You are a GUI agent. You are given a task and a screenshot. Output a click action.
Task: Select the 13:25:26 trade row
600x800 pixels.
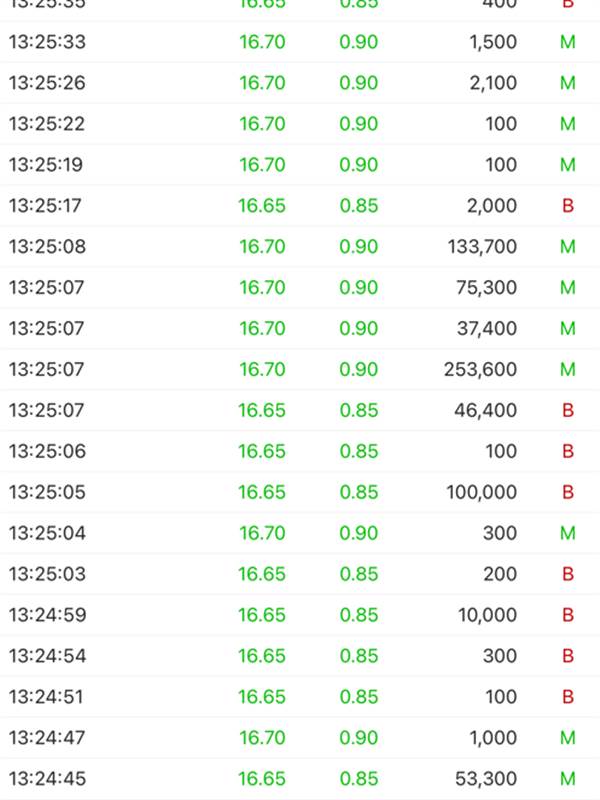300,83
